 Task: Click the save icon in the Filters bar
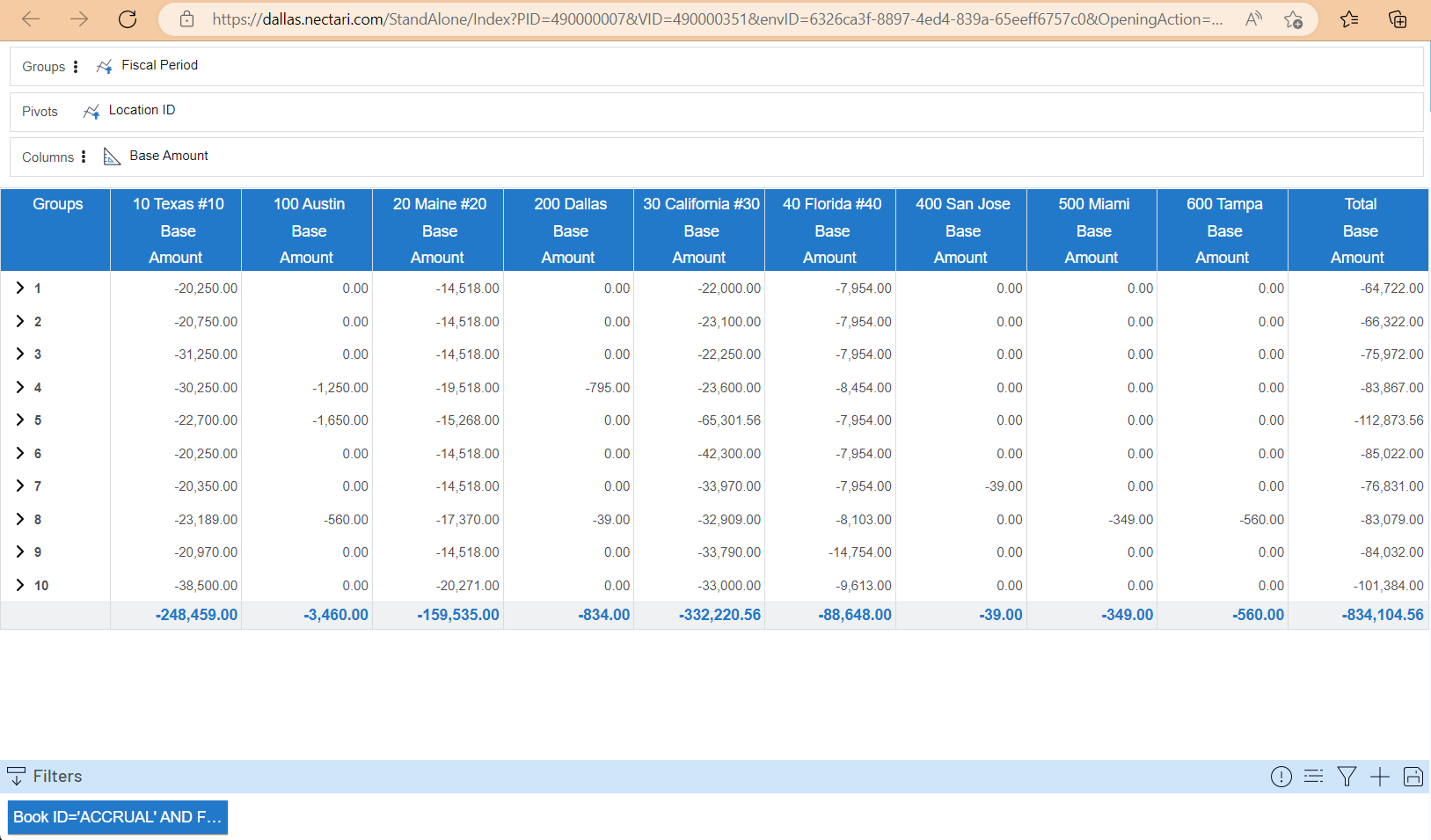point(1413,776)
